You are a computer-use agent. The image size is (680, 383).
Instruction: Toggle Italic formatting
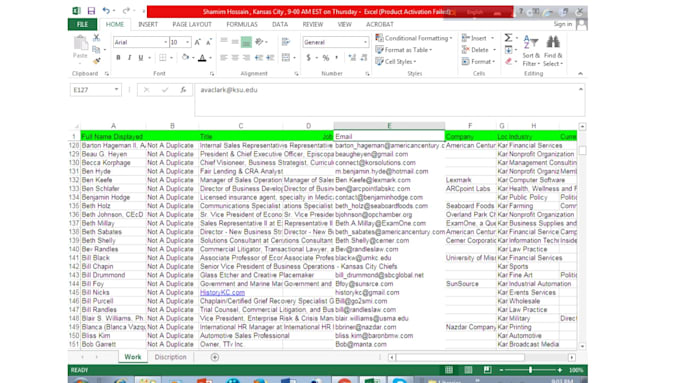(129, 58)
